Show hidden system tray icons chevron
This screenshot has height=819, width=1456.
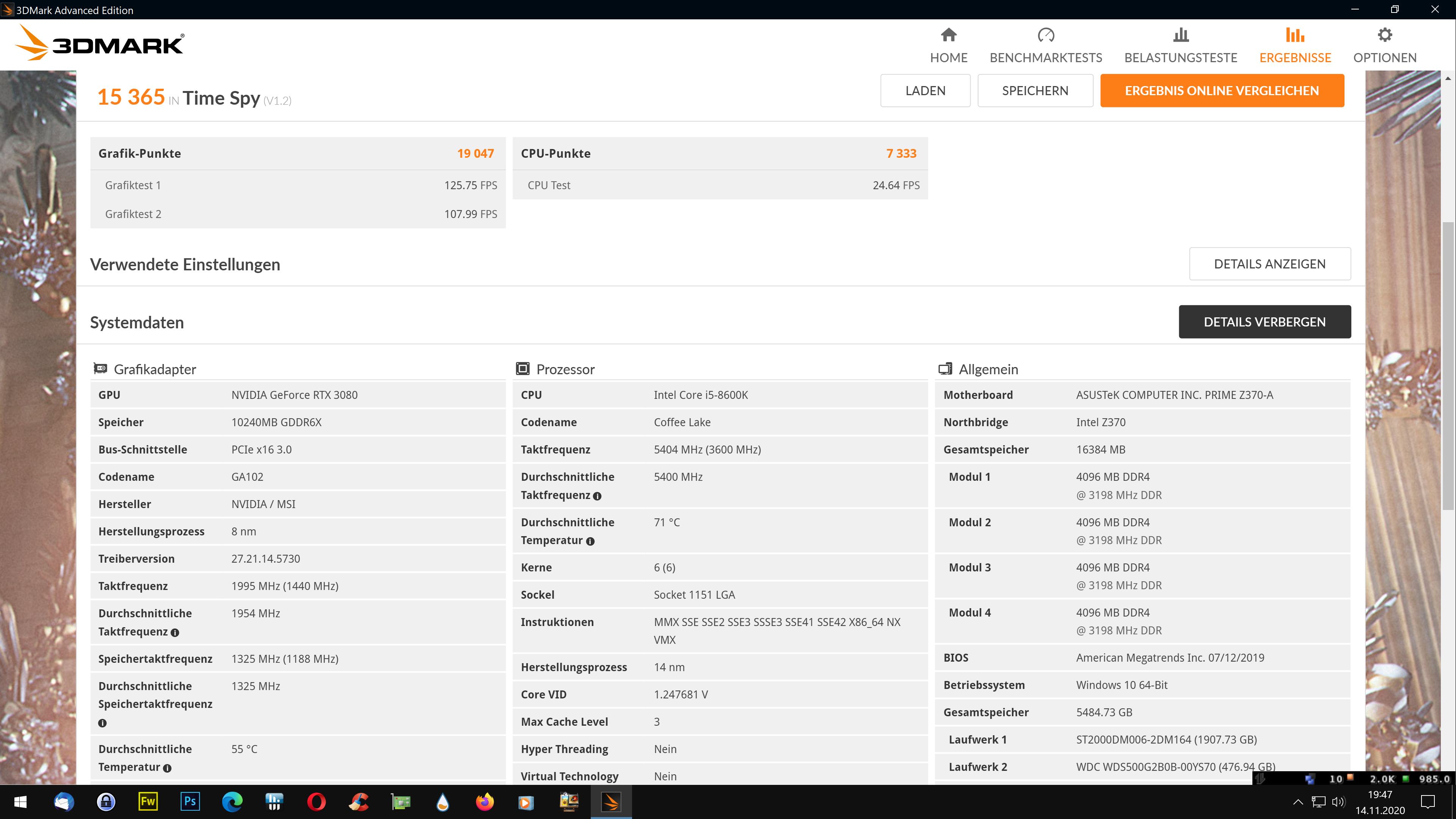coord(1298,802)
